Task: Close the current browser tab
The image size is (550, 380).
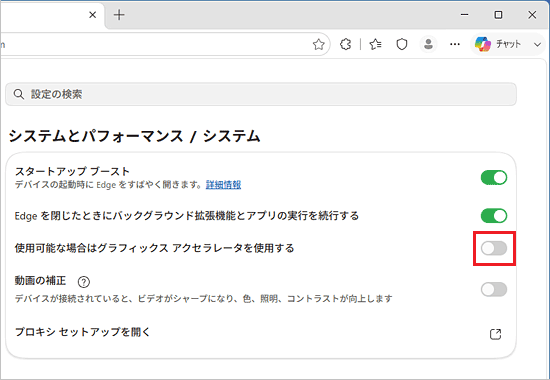Action: [93, 15]
